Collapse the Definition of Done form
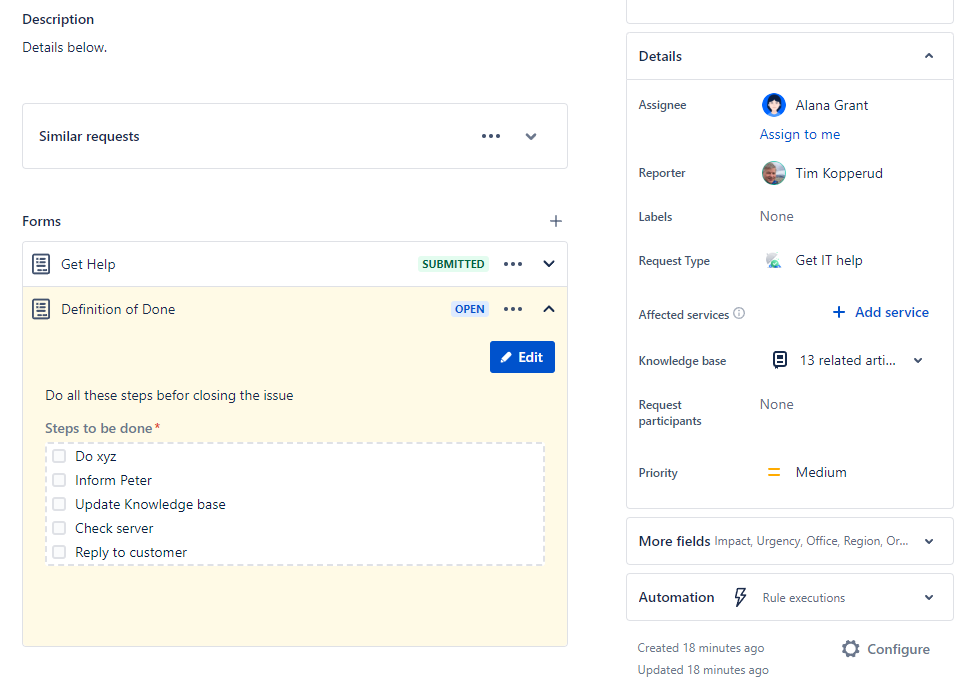Image resolution: width=964 pixels, height=679 pixels. (x=549, y=309)
